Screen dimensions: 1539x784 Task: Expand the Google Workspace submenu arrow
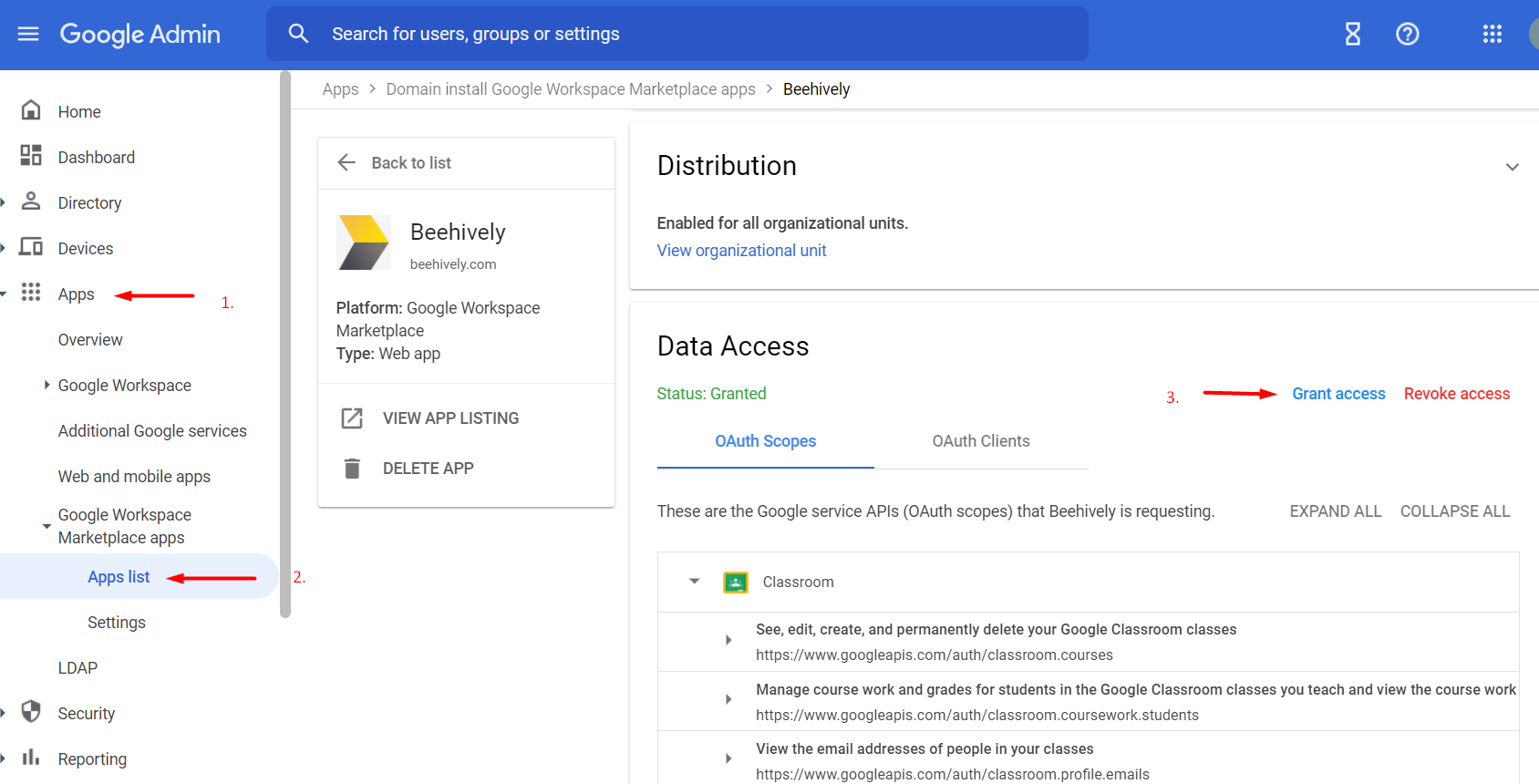[46, 385]
